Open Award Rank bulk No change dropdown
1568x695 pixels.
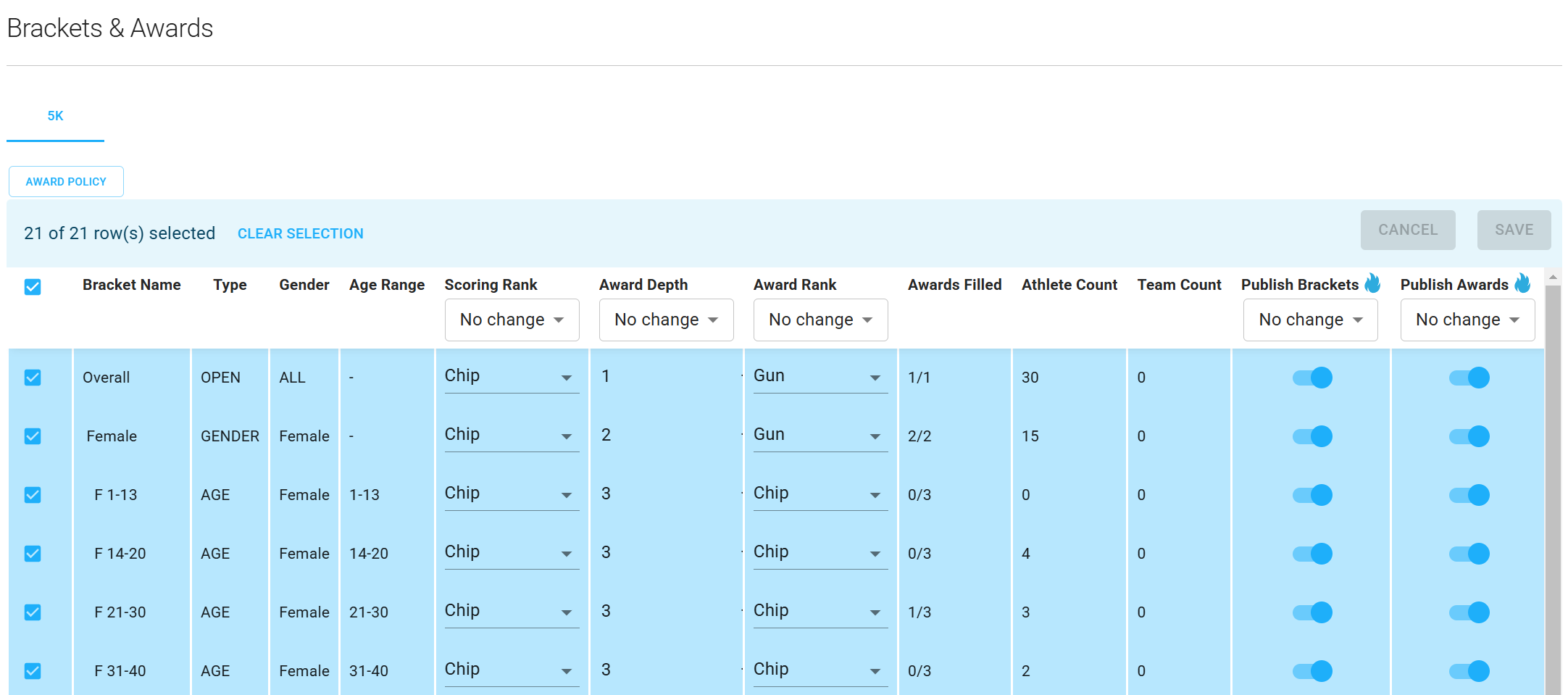[821, 320]
